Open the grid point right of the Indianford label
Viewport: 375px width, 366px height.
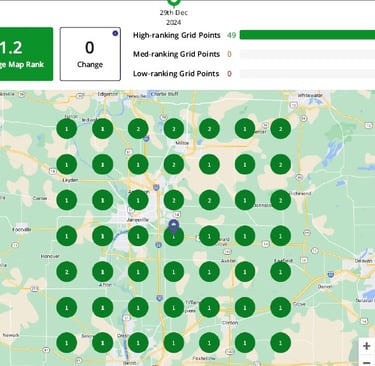[102, 129]
